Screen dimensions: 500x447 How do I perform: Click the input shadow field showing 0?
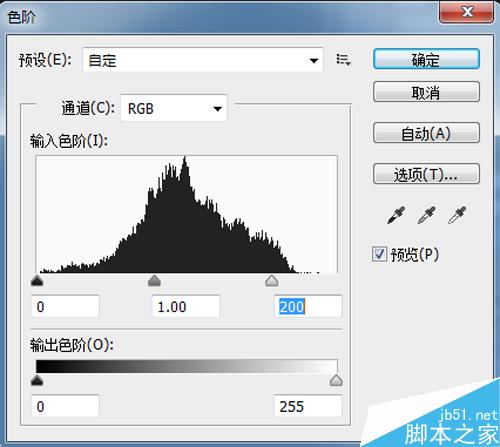[x=65, y=306]
